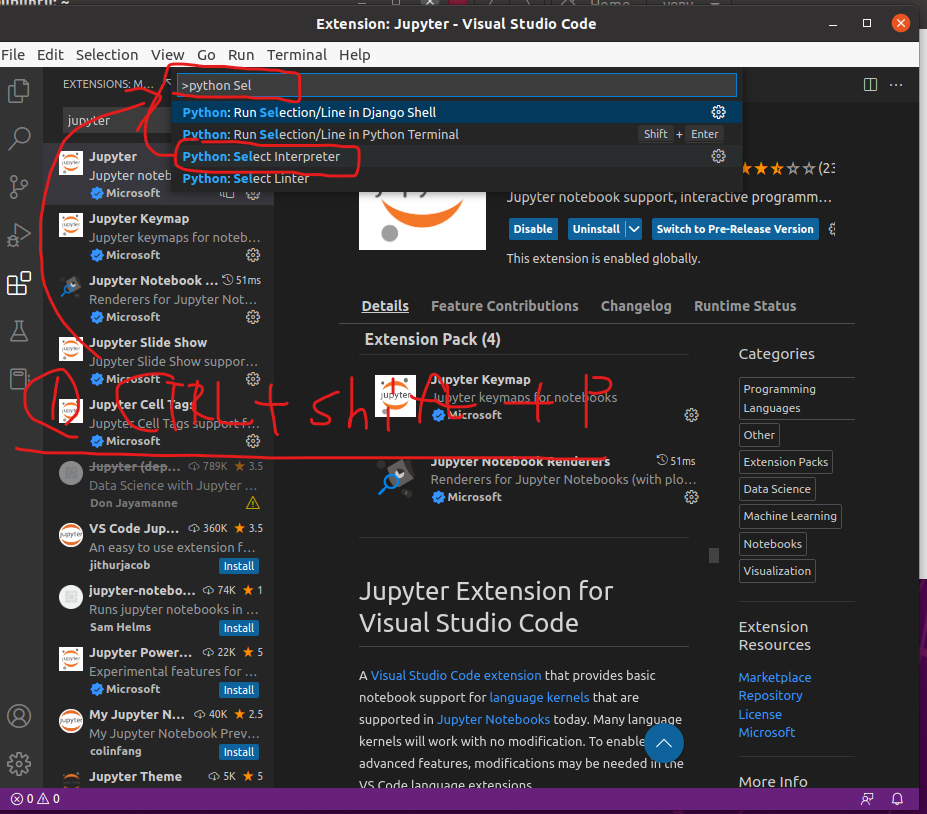927x814 pixels.
Task: Click the Uninstall button
Action: (596, 229)
